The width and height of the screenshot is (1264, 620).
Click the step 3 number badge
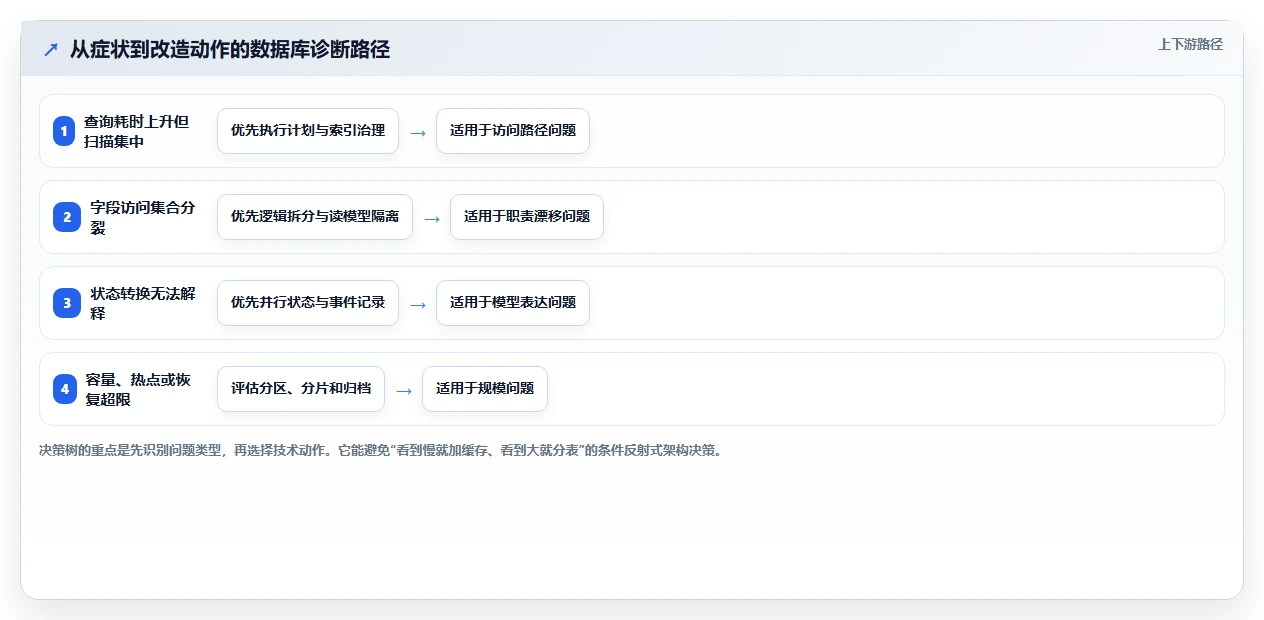click(67, 303)
